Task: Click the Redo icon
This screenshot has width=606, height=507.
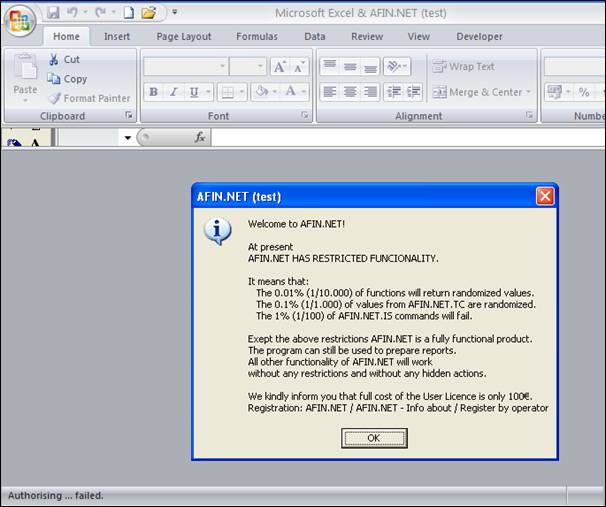Action: [x=100, y=13]
